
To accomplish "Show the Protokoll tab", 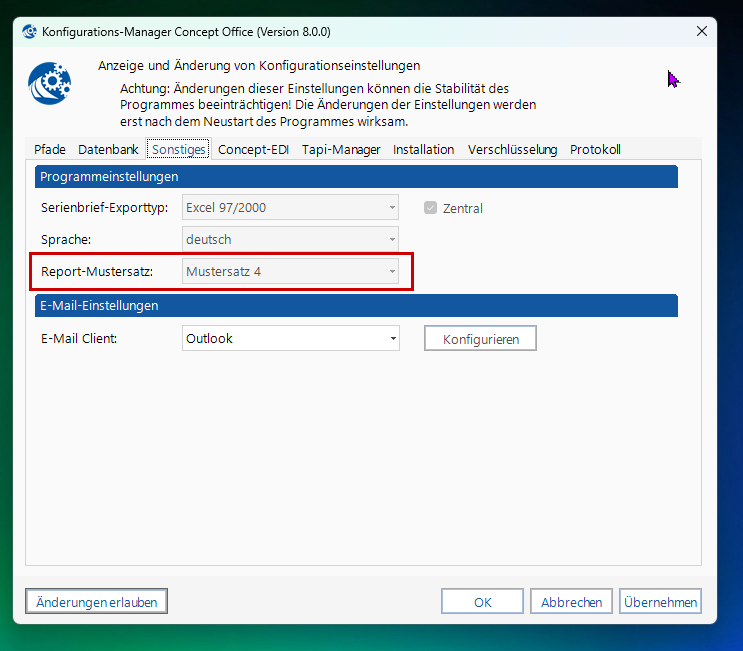I will click(x=595, y=150).
